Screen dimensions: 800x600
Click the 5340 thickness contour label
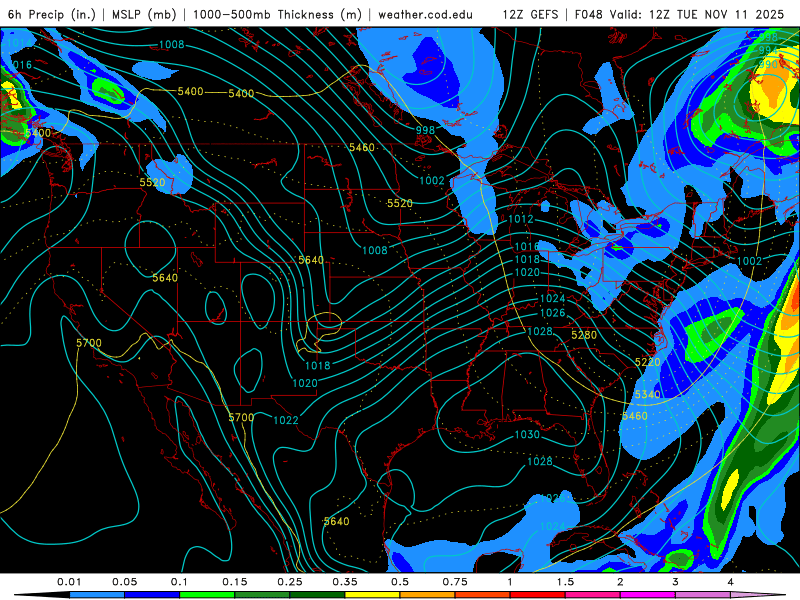point(647,394)
